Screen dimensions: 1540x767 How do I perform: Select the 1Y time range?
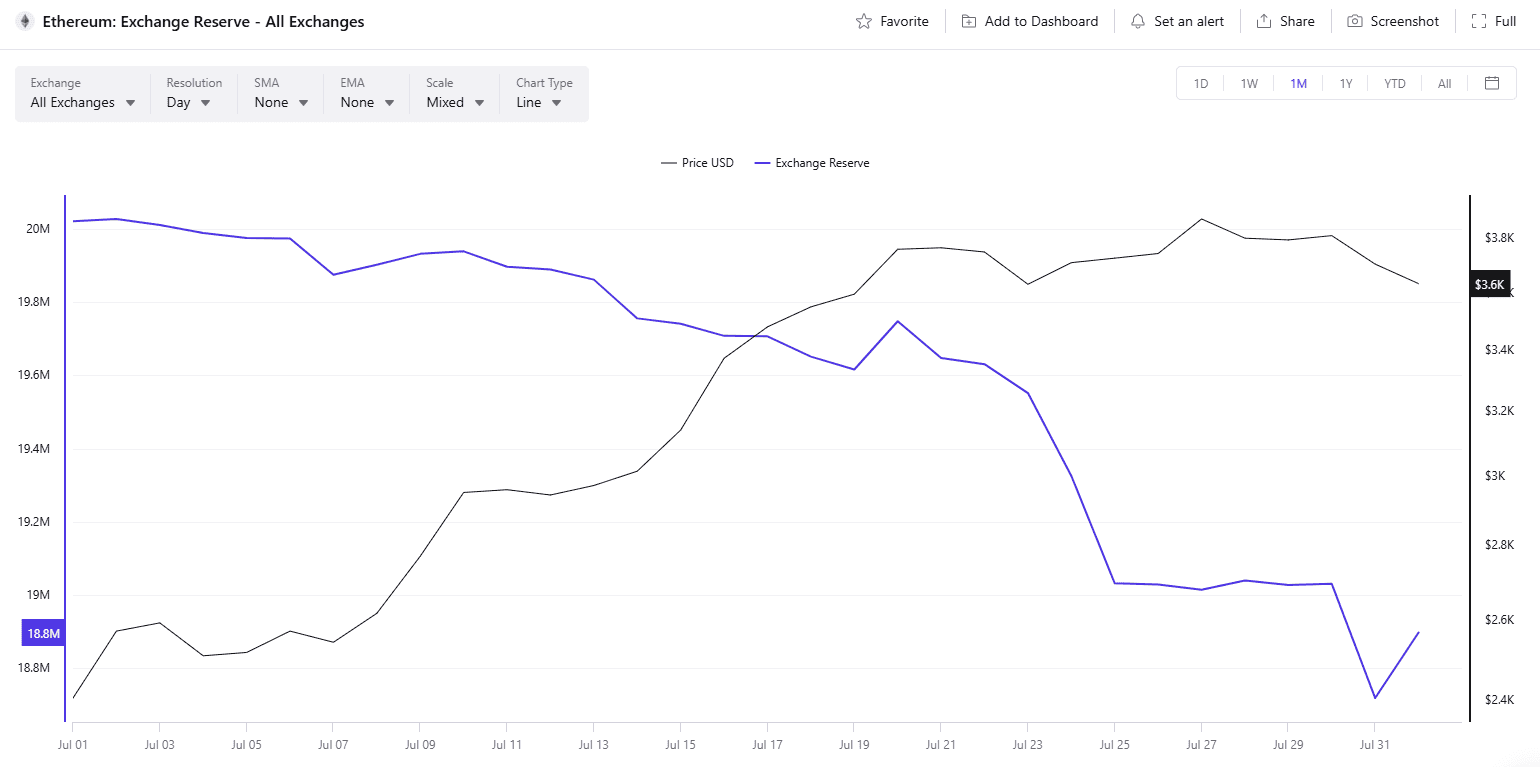[1346, 84]
